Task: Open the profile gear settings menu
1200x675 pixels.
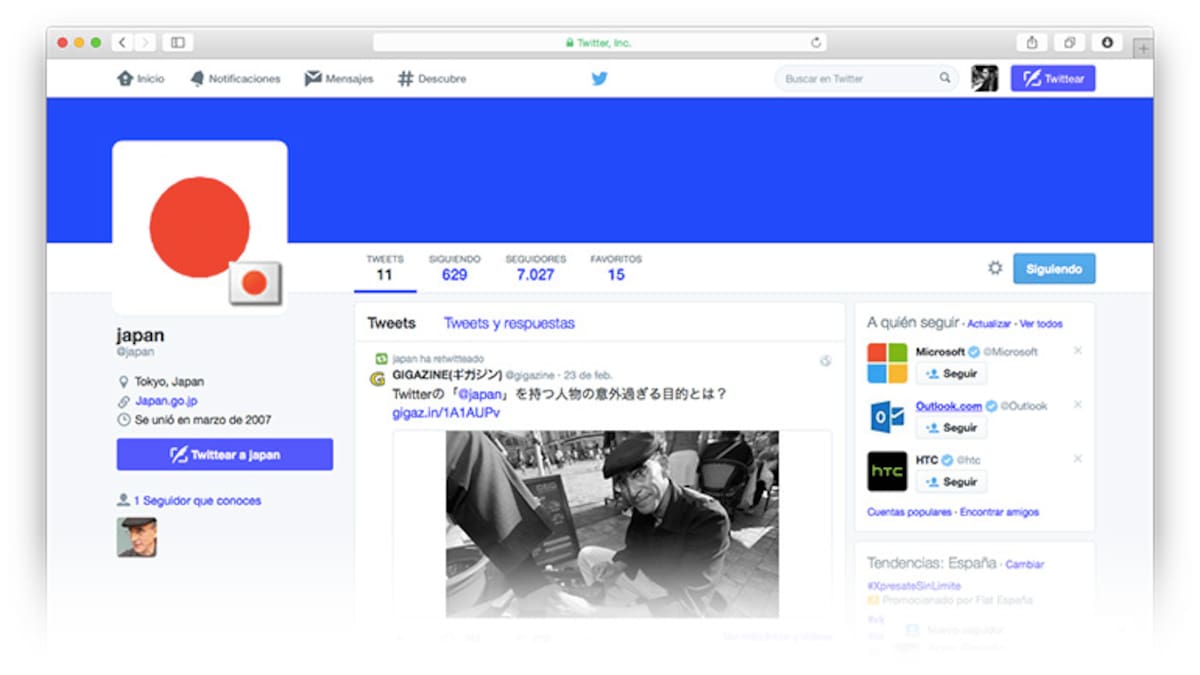Action: pyautogui.click(x=994, y=268)
